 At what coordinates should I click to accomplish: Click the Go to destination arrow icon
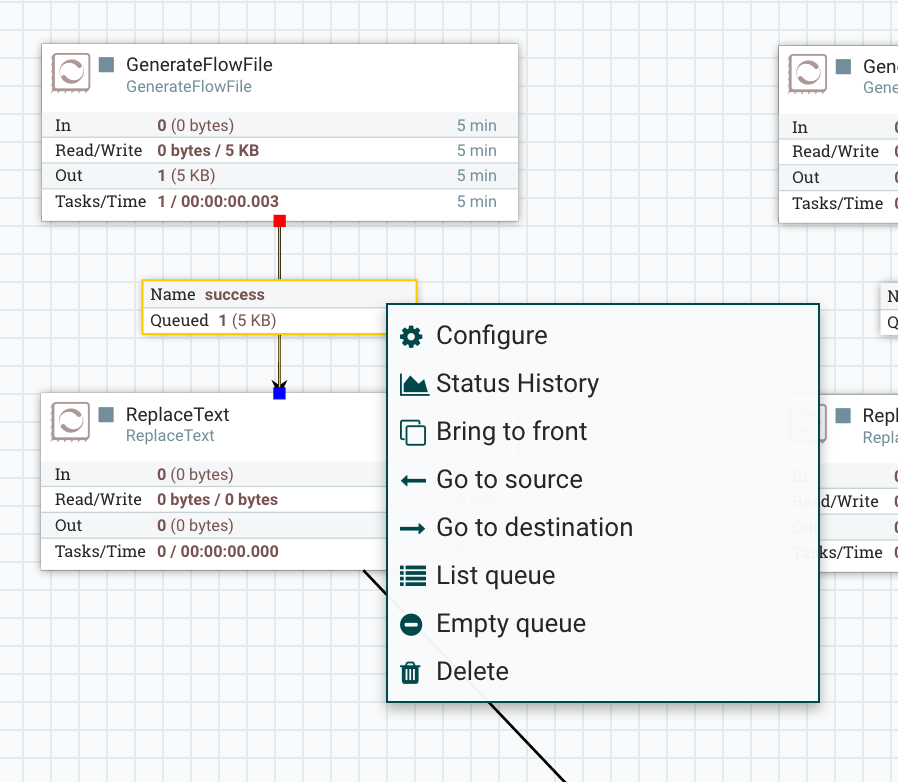tap(412, 528)
